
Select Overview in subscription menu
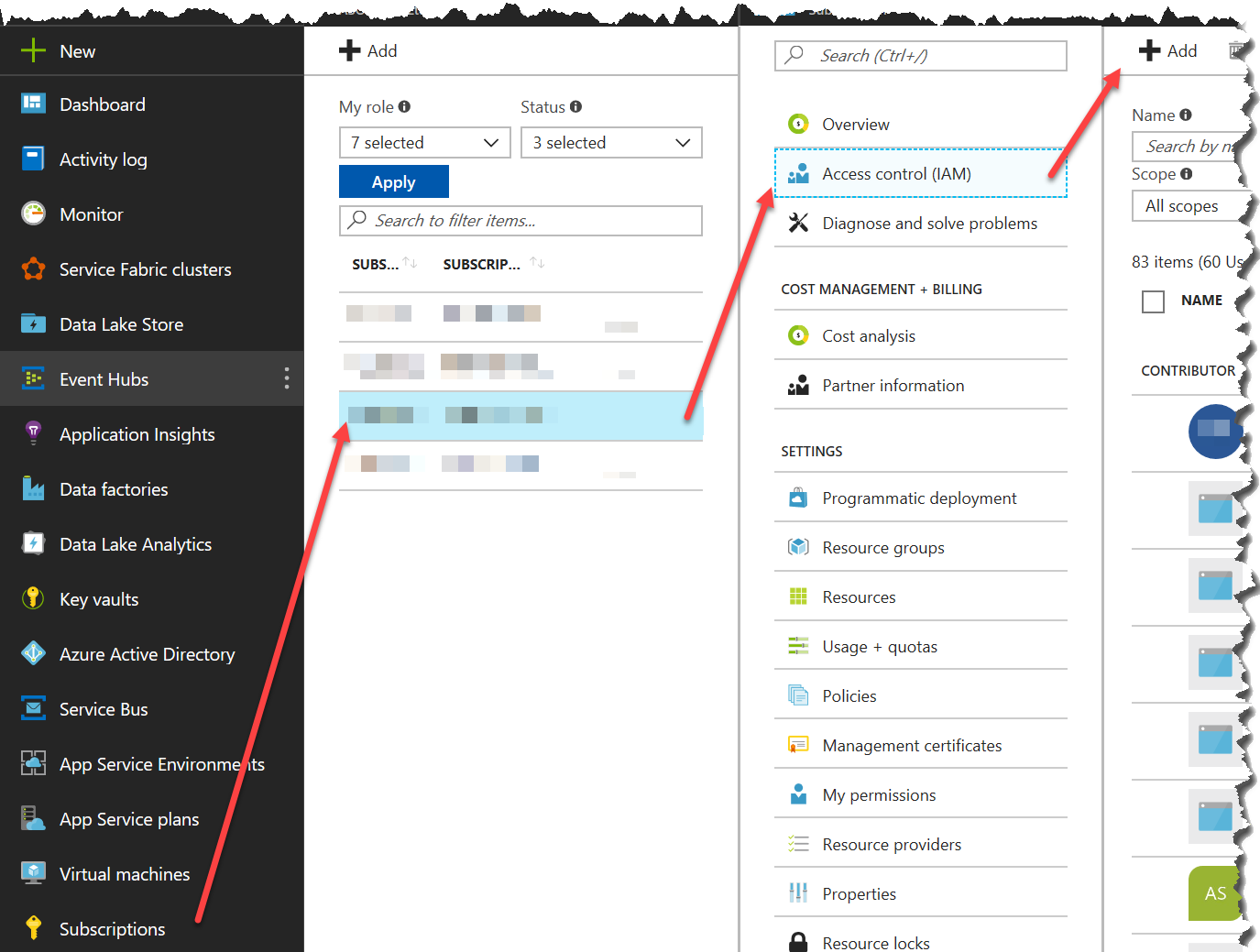pyautogui.click(x=920, y=124)
